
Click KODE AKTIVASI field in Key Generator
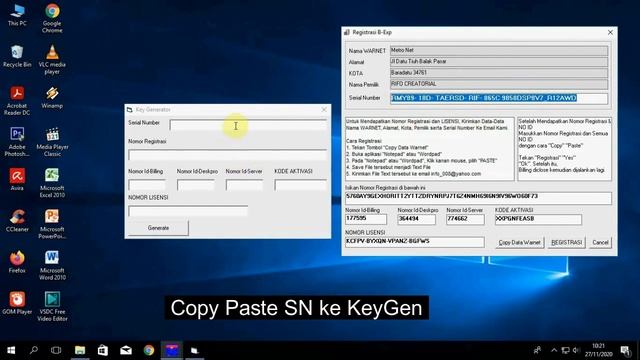301,185
